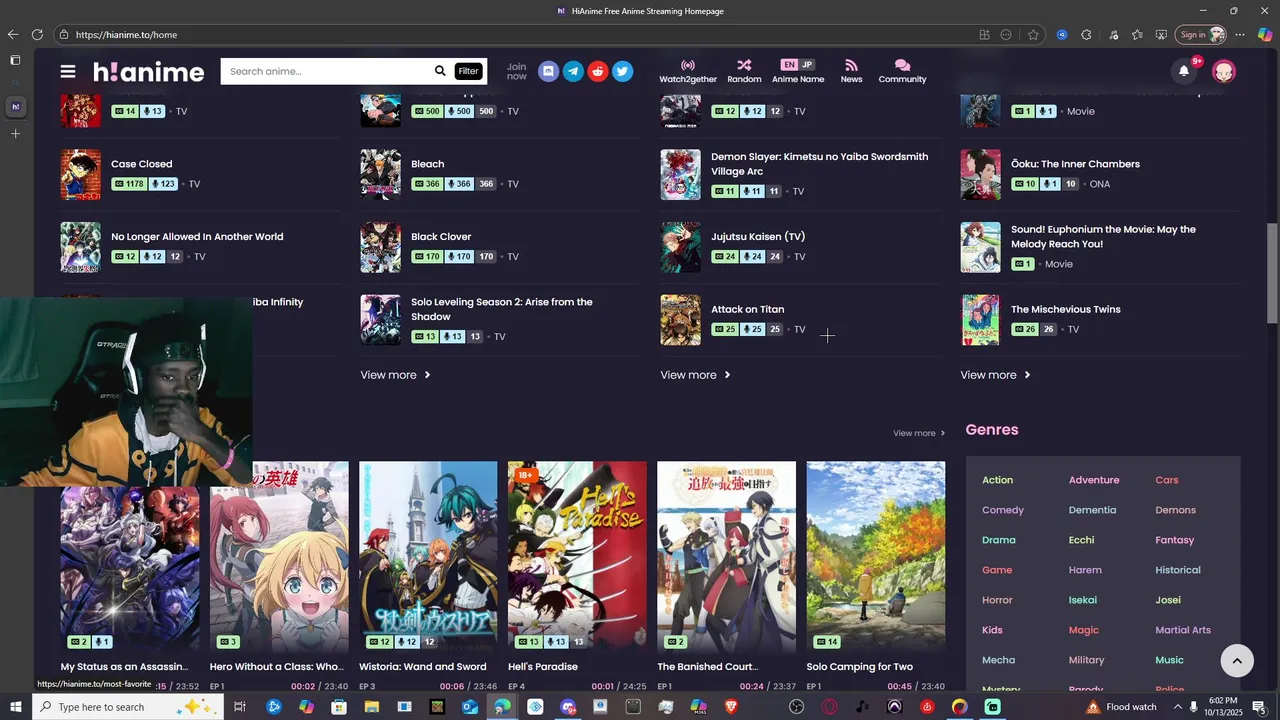Click the scroll-to-top arrow button
The image size is (1280, 720).
tap(1237, 660)
